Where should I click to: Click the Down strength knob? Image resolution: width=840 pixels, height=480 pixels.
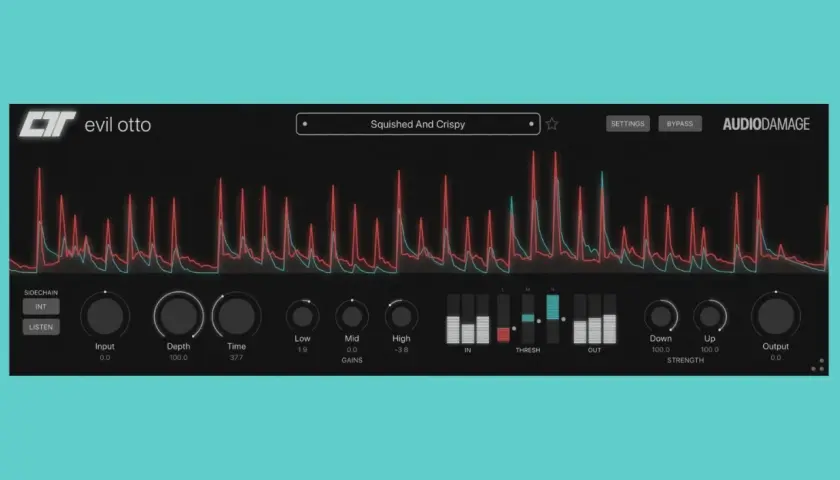(661, 317)
